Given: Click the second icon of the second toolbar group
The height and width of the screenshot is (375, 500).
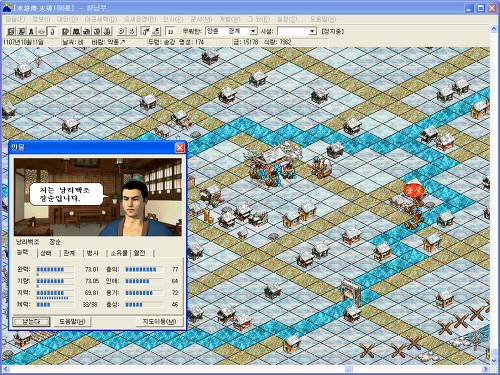Looking at the screenshot, I should tap(76, 31).
